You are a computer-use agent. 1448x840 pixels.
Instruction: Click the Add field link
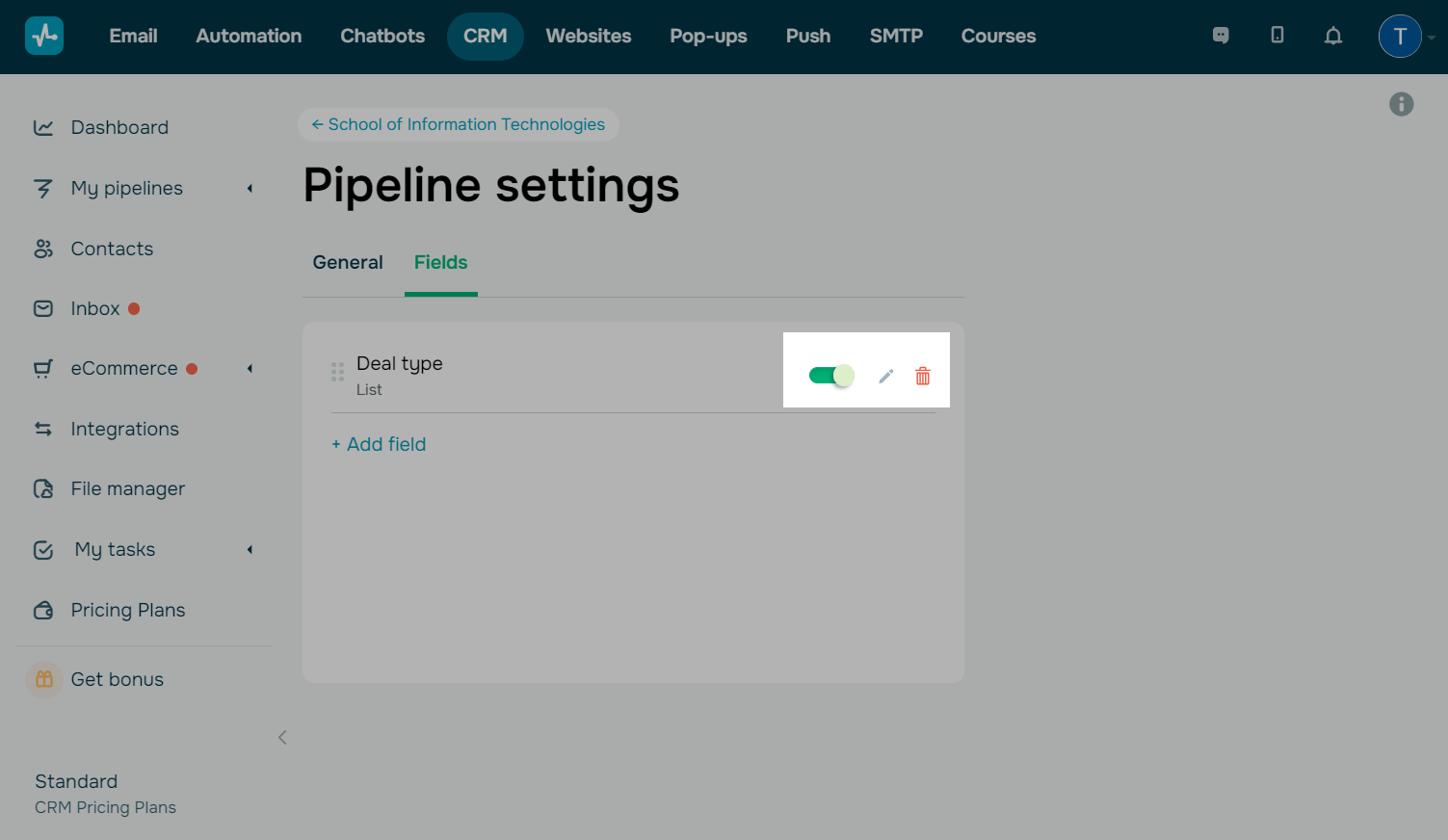coord(379,444)
